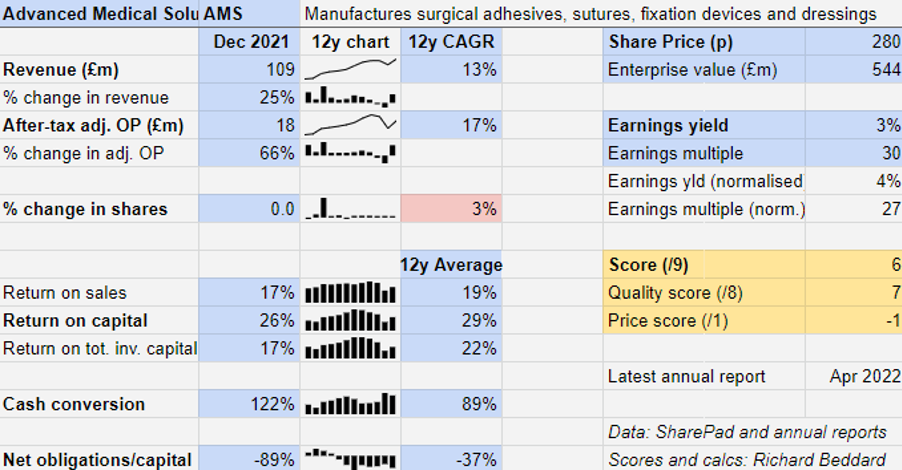This screenshot has height=470, width=902.
Task: Click the Revenue value 109
Action: point(250,70)
